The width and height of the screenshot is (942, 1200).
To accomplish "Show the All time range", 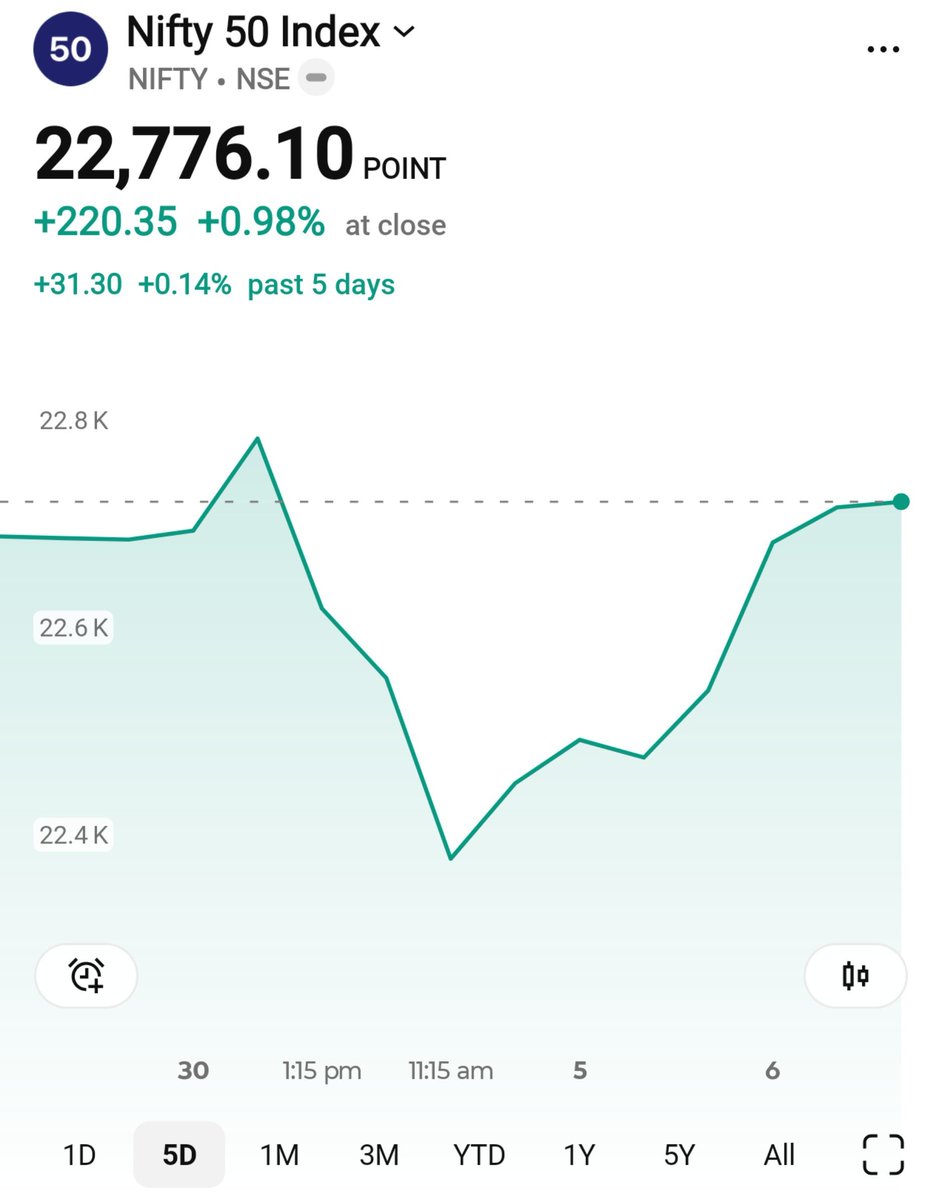I will [779, 1155].
